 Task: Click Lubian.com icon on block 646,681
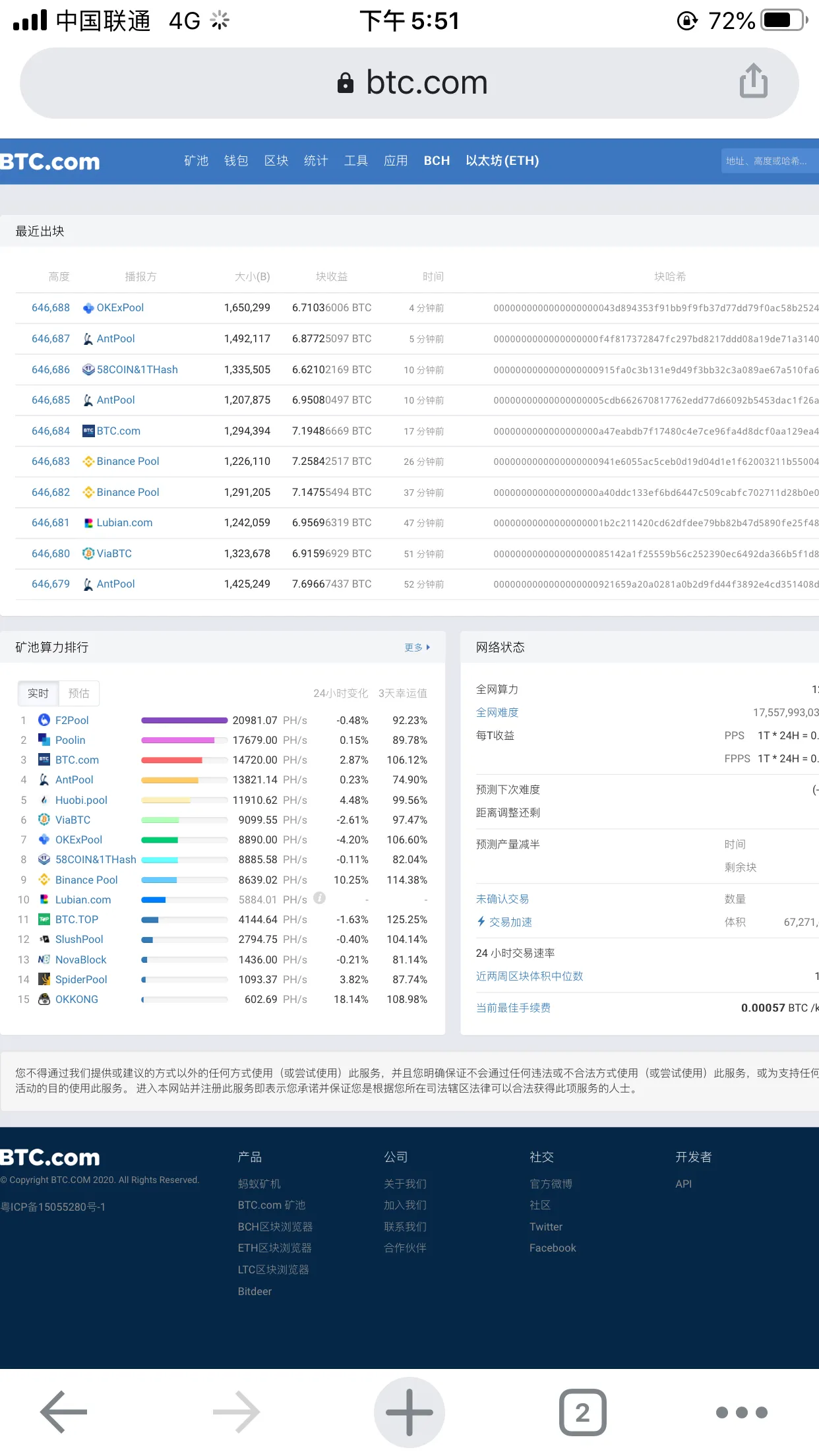pos(88,523)
